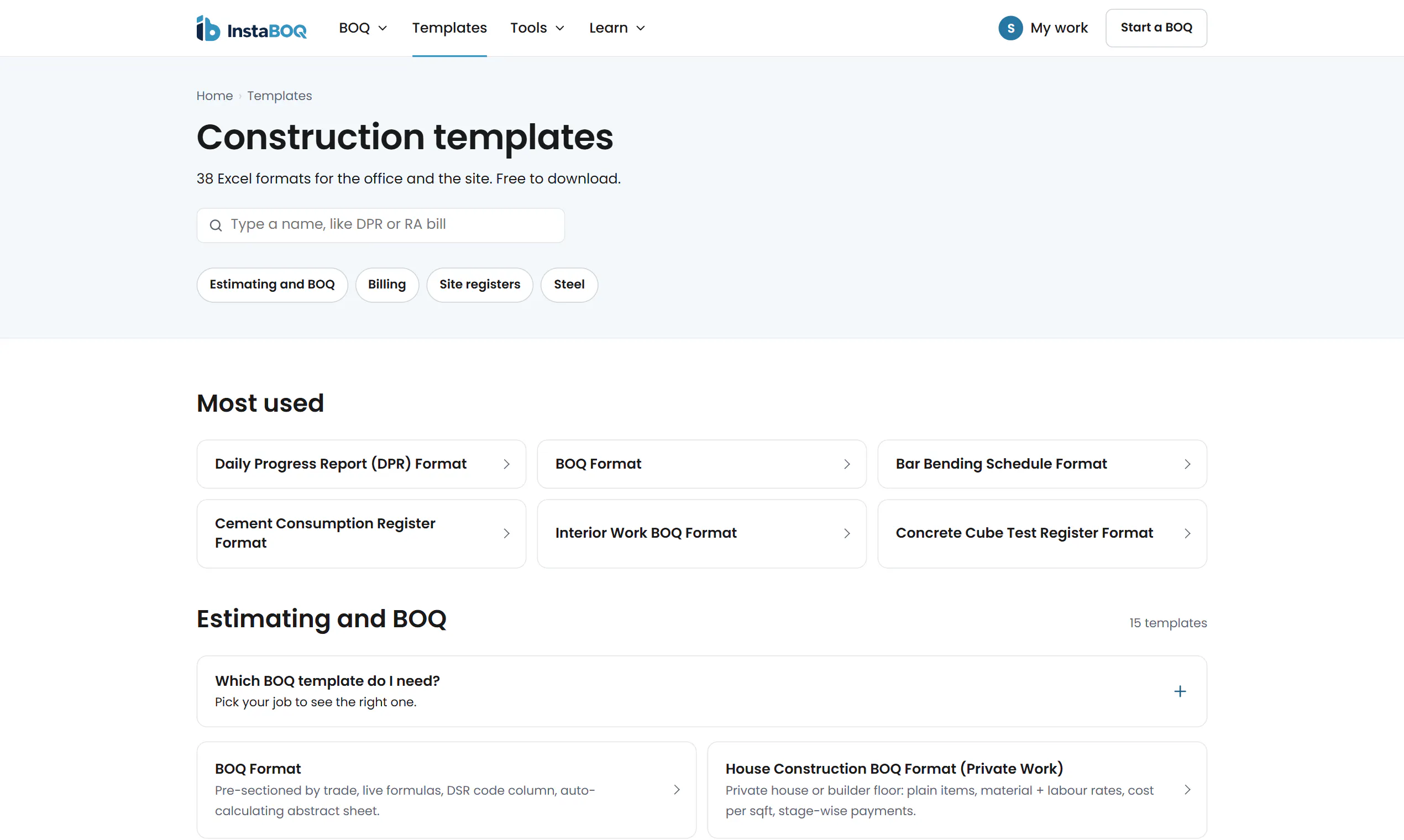The width and height of the screenshot is (1404, 840).
Task: Click the '15 templates' count text
Action: [x=1167, y=623]
